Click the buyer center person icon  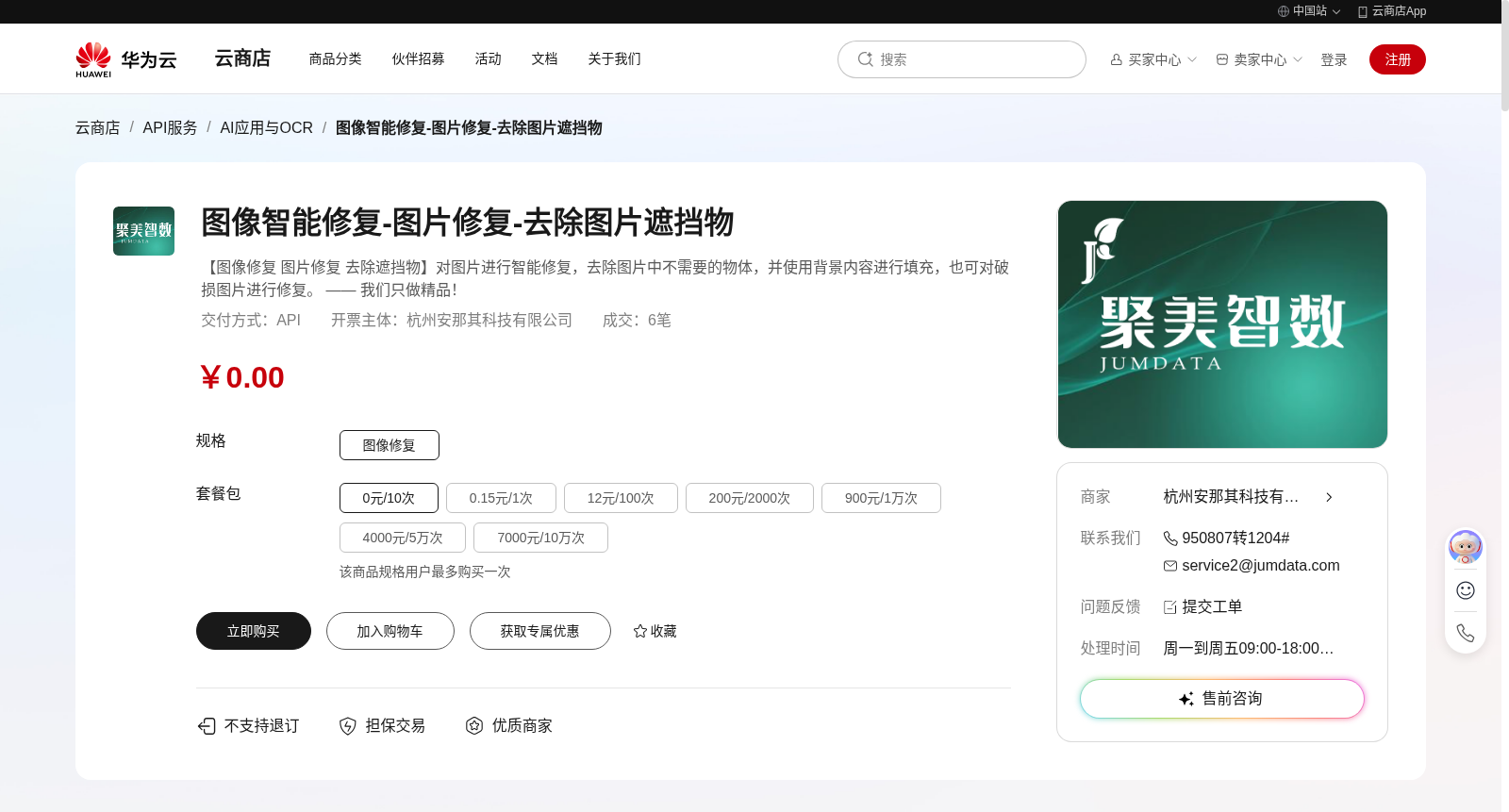pos(1117,59)
